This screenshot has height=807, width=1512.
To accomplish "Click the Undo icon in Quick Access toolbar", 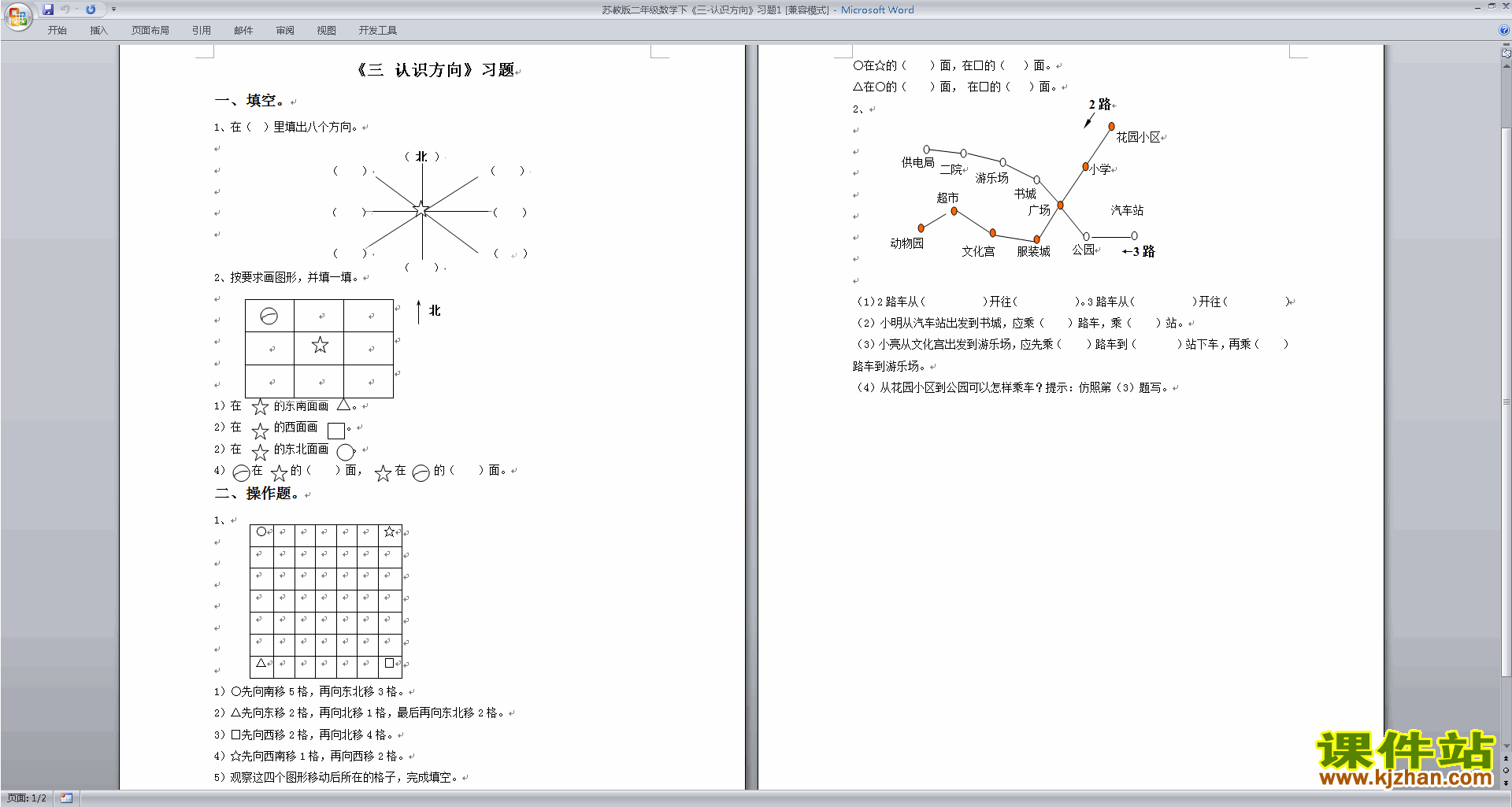I will (x=65, y=9).
